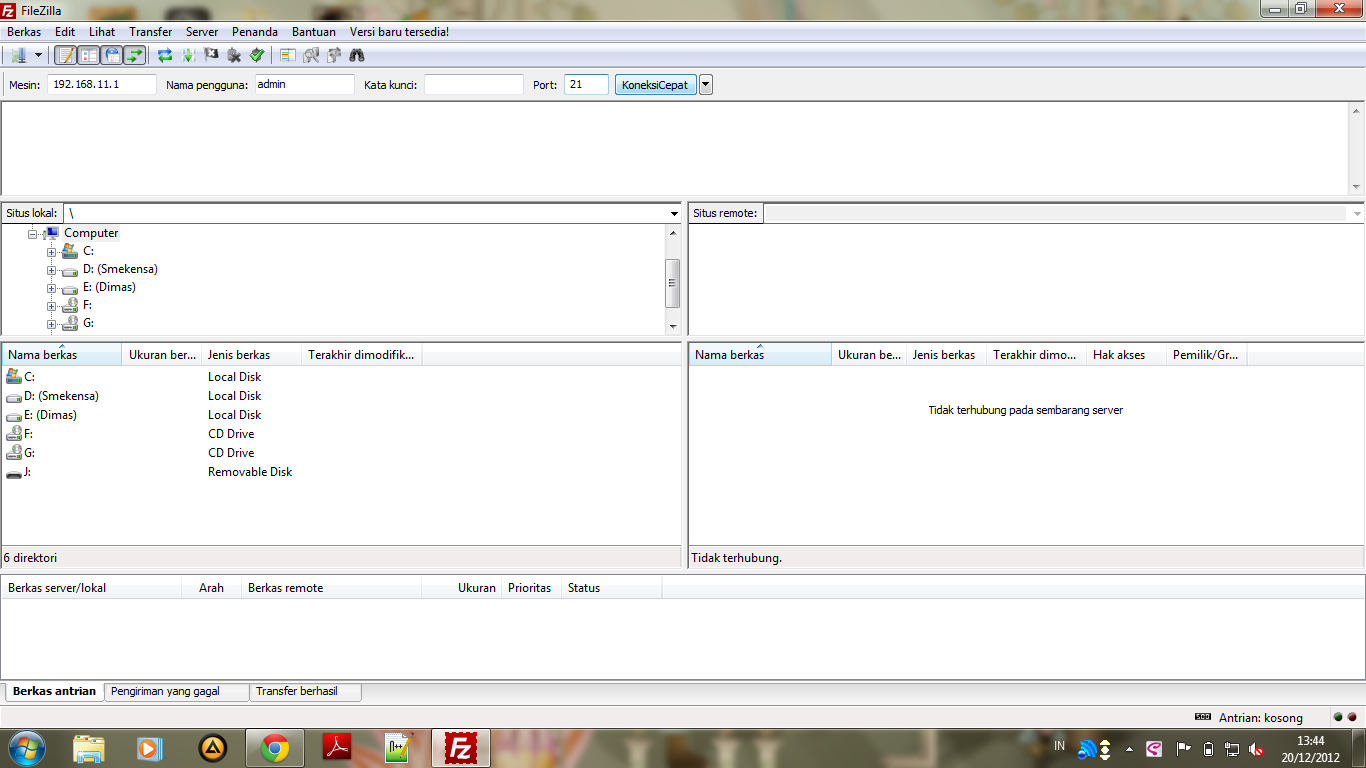Open the Berkas menu
This screenshot has width=1366, height=768.
point(24,32)
